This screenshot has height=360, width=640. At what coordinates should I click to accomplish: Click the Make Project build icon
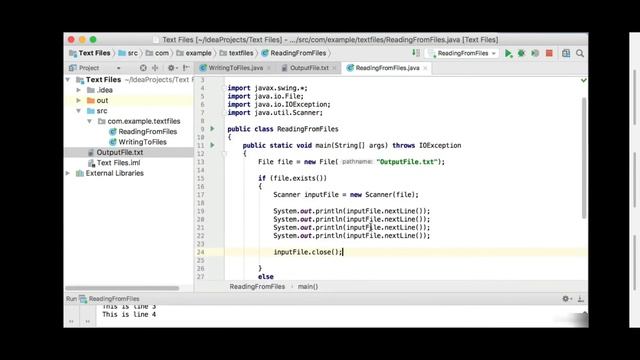pos(416,53)
